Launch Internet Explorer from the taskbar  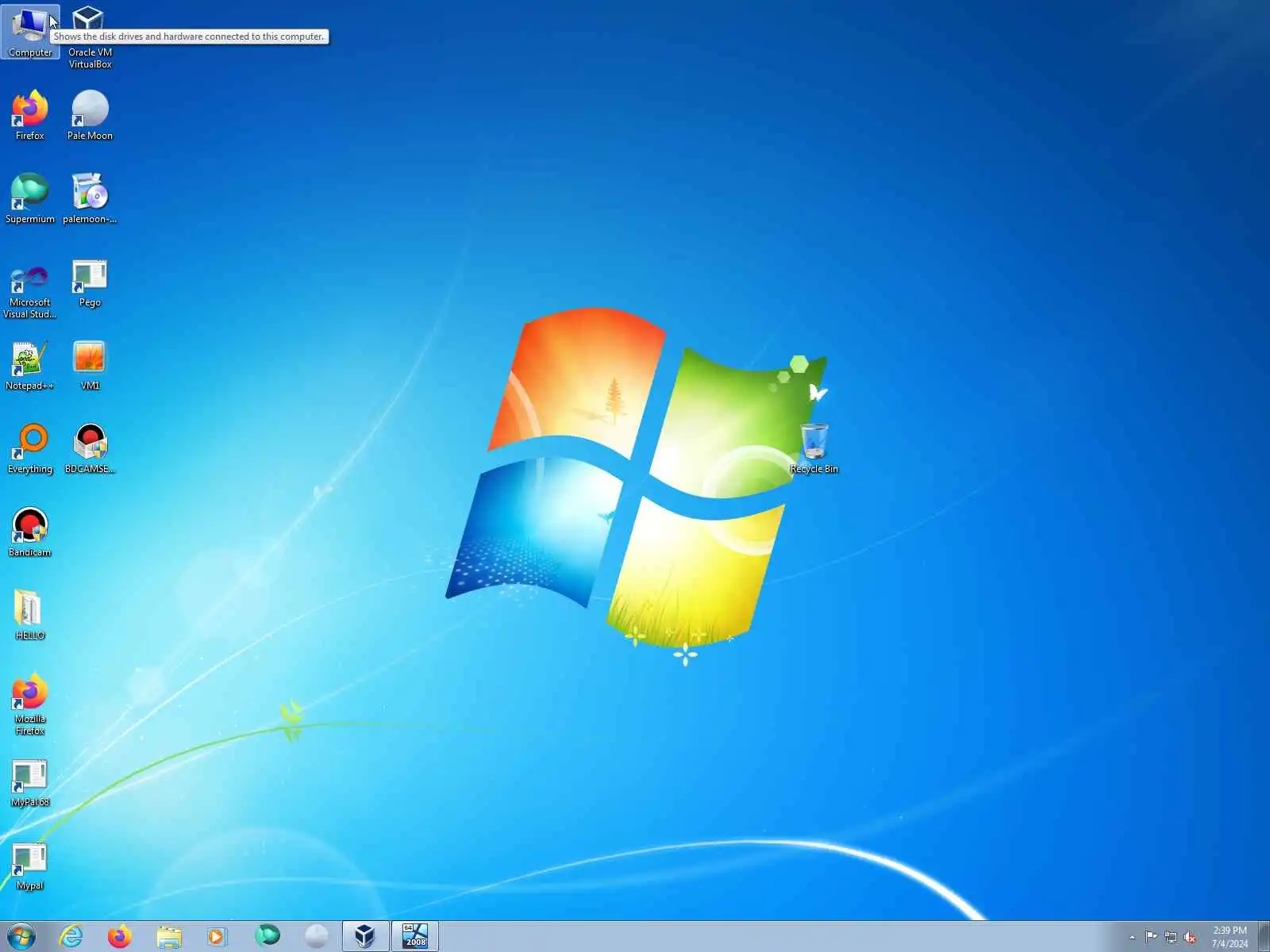(x=71, y=936)
